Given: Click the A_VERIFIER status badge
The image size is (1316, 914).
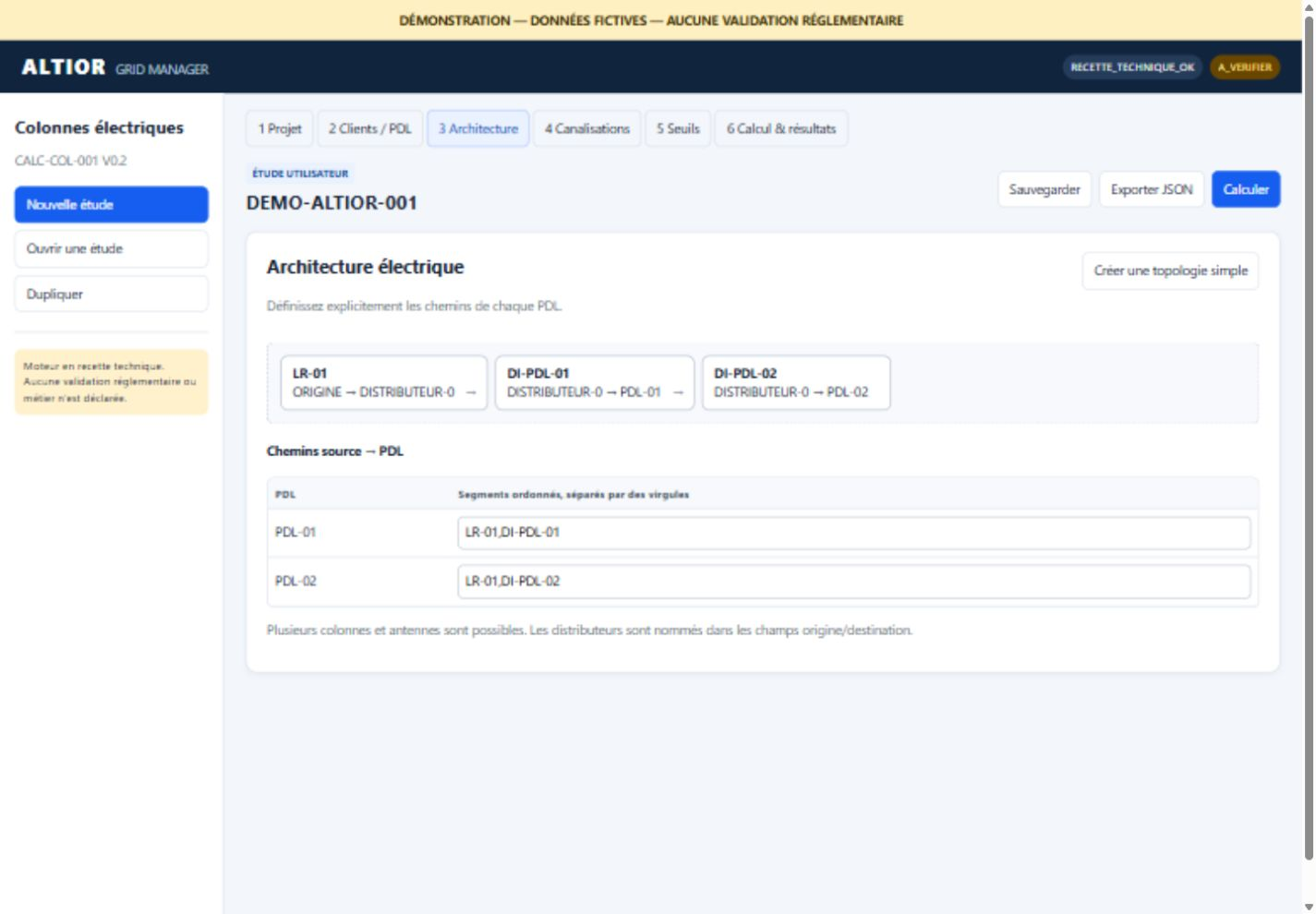Looking at the screenshot, I should point(1244,67).
